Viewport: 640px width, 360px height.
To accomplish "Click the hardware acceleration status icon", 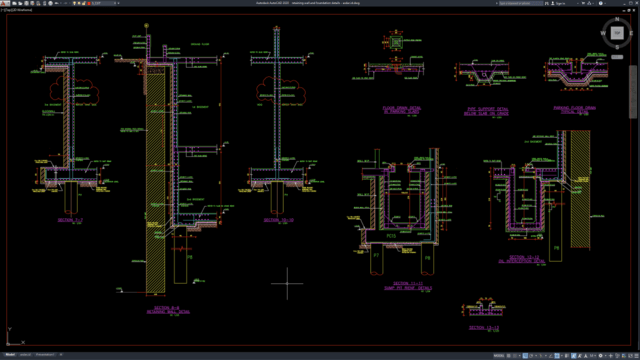I will pyautogui.click(x=624, y=356).
